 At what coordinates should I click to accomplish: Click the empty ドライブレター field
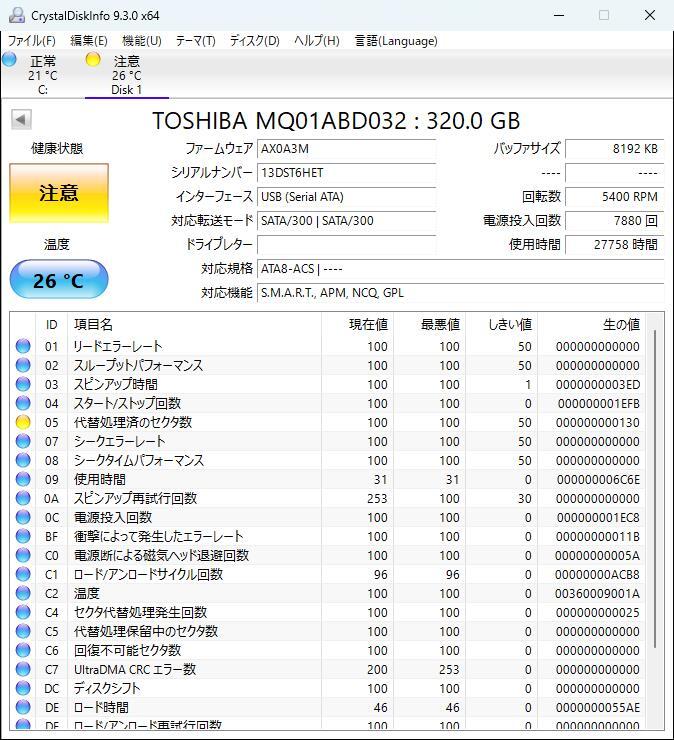click(346, 244)
